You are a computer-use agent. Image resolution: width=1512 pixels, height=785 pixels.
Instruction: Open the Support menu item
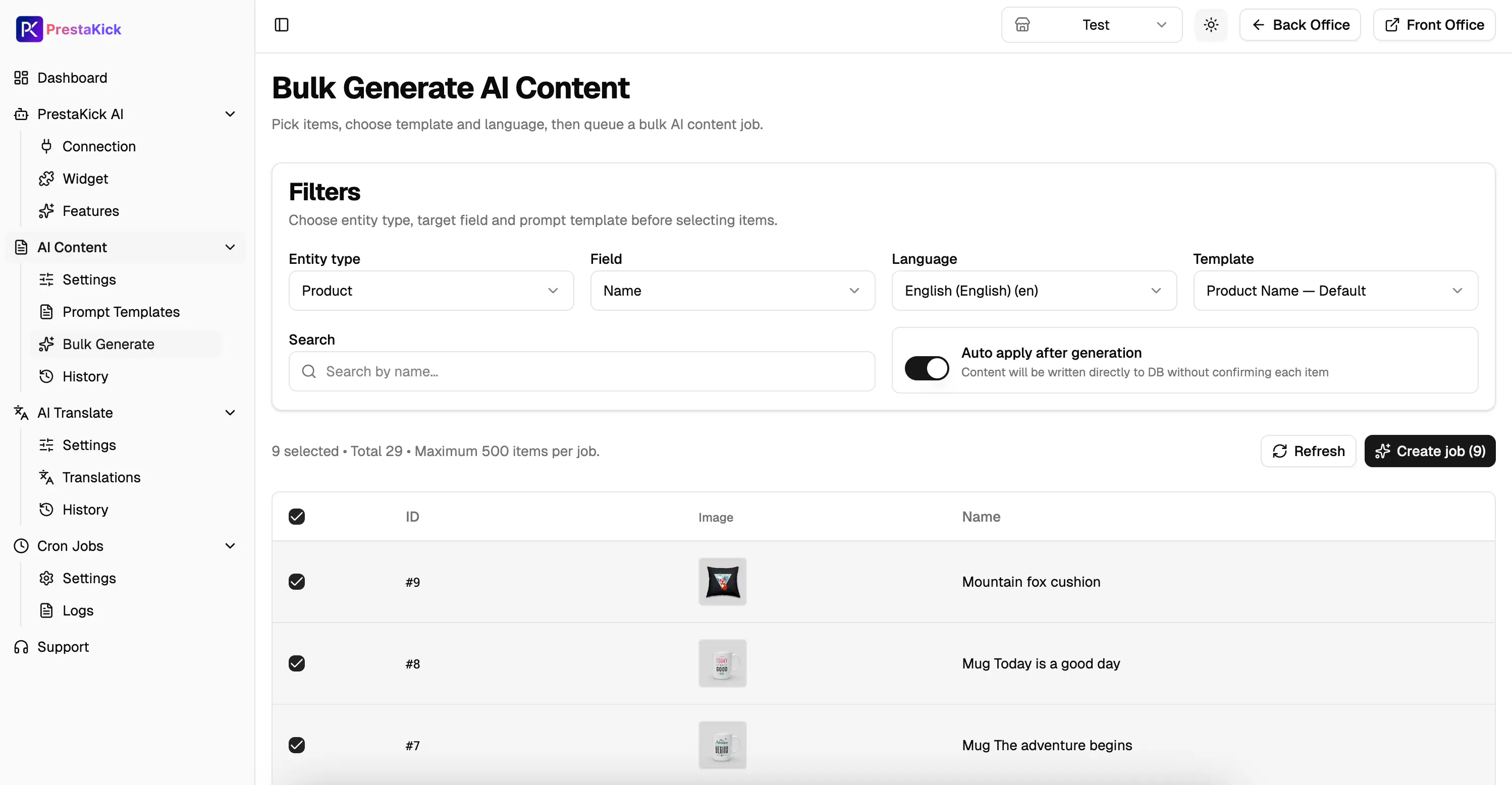coord(126,647)
